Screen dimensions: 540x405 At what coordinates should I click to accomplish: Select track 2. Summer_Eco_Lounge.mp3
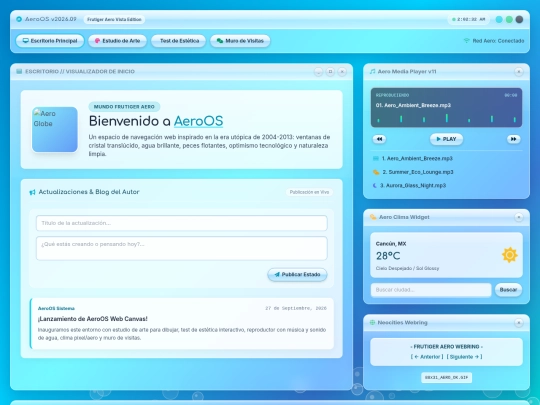pyautogui.click(x=446, y=172)
